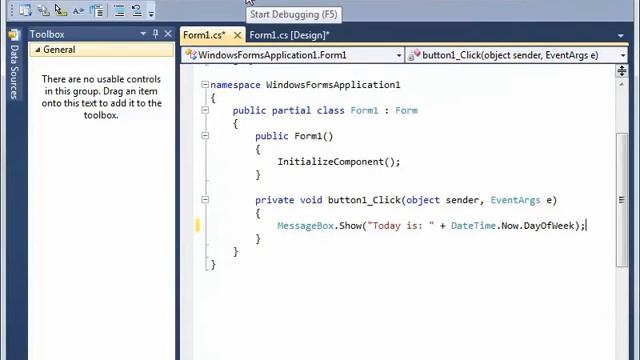The image size is (640, 360).
Task: Click the editor split-window handle
Action: click(621, 71)
